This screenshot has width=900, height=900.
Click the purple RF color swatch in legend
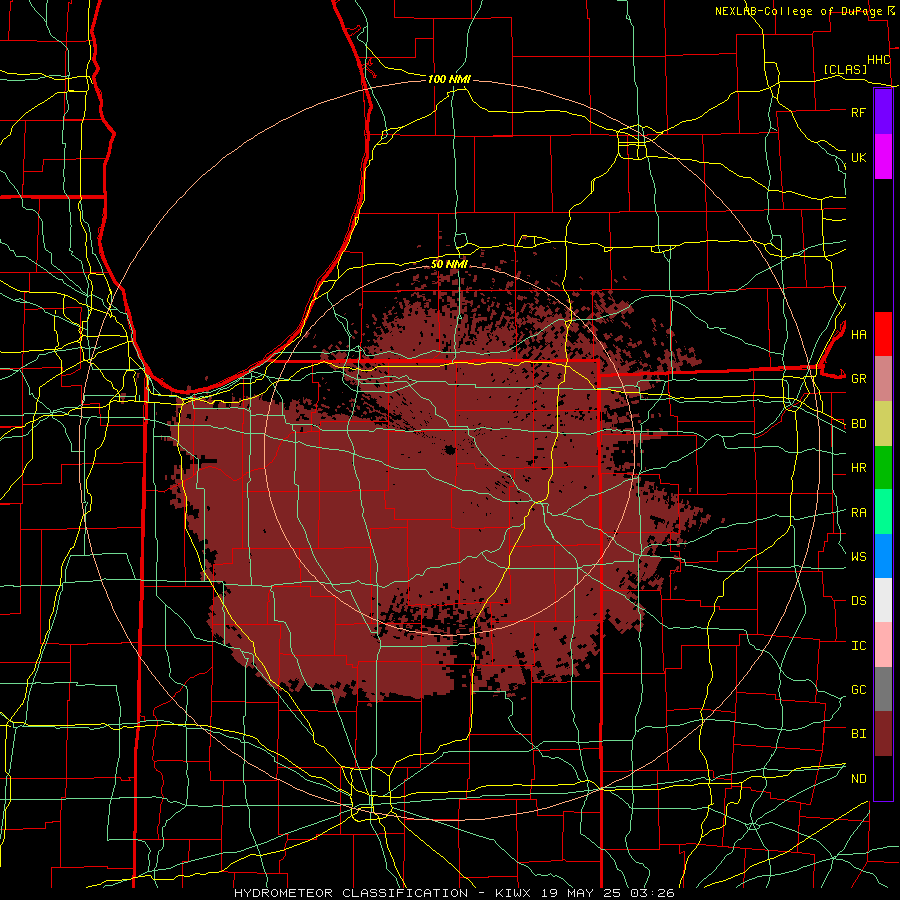pyautogui.click(x=883, y=112)
